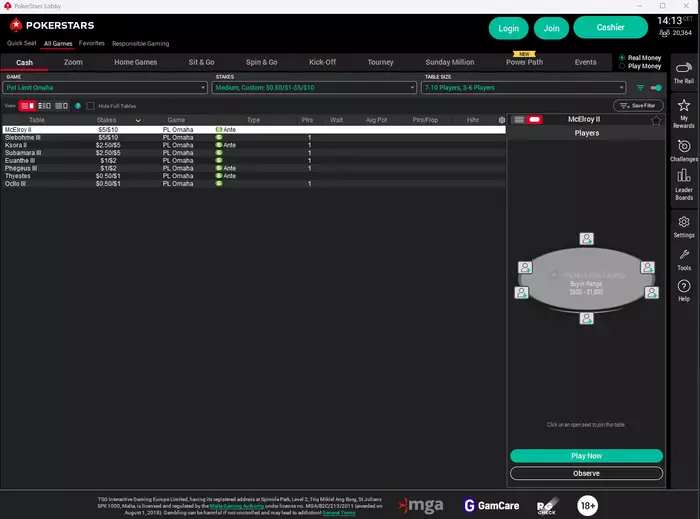Open the Game dropdown Pot Limit Omaha

coord(105,87)
